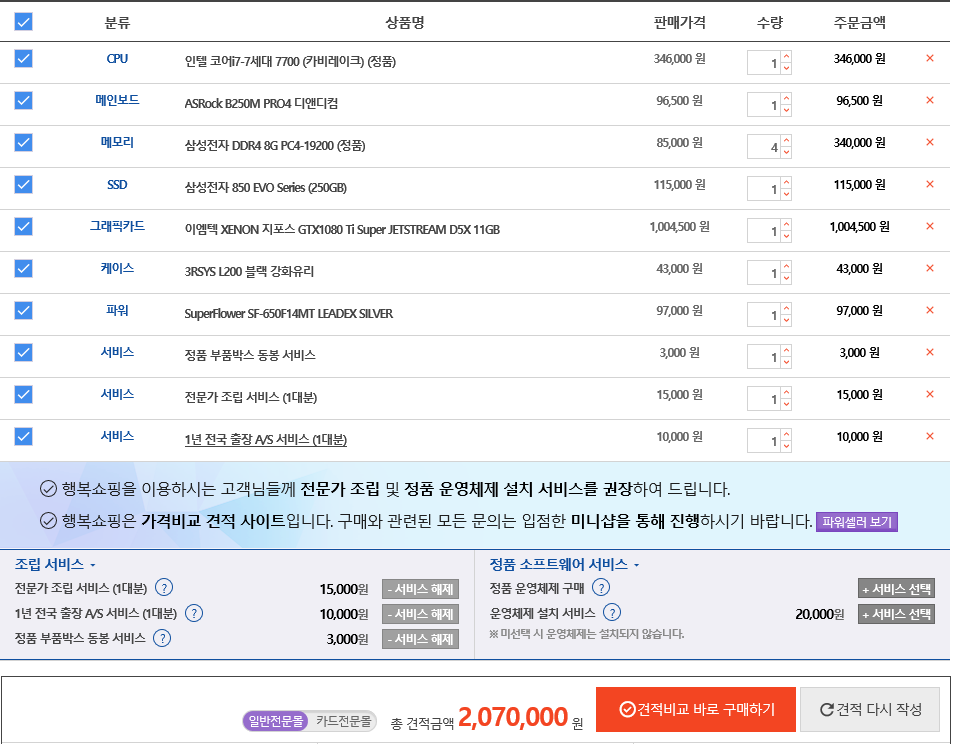The image size is (953, 744).
Task: Click the 1년 전국 출장 A/S quantity field
Action: [x=764, y=441]
